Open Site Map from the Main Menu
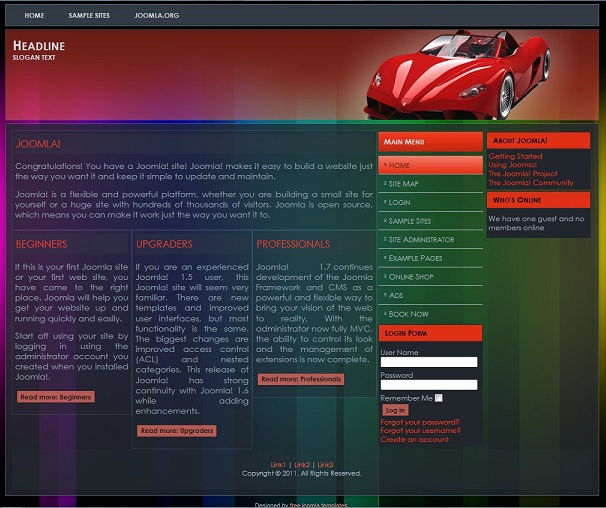 (x=431, y=184)
